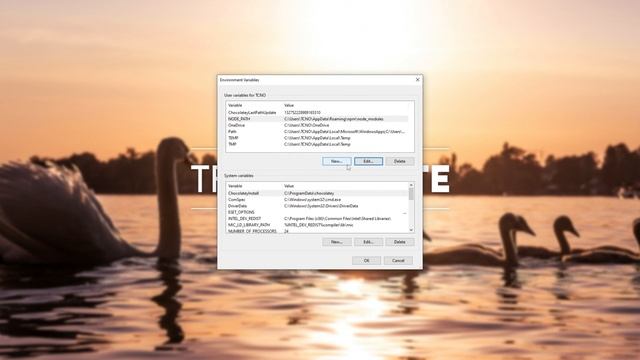
Task: Click the system variables scrollbar thumb
Action: [x=411, y=194]
